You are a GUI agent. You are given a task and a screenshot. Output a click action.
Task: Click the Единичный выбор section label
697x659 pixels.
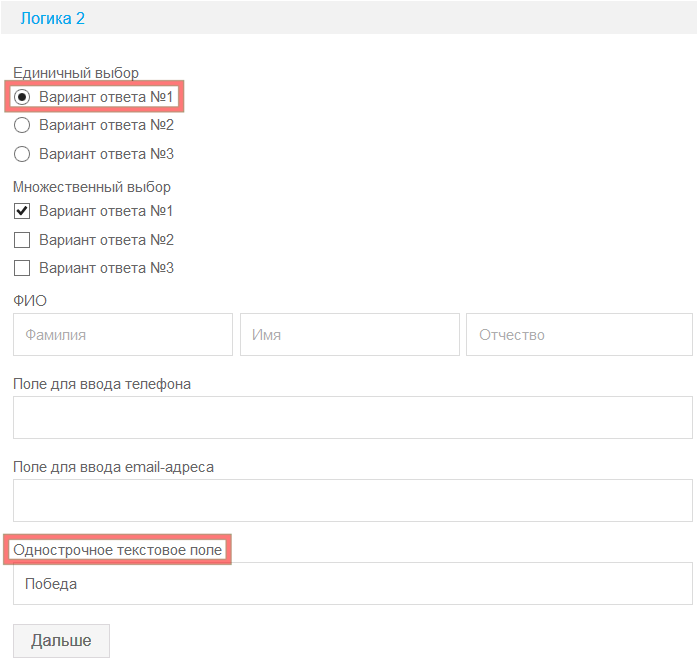(76, 73)
